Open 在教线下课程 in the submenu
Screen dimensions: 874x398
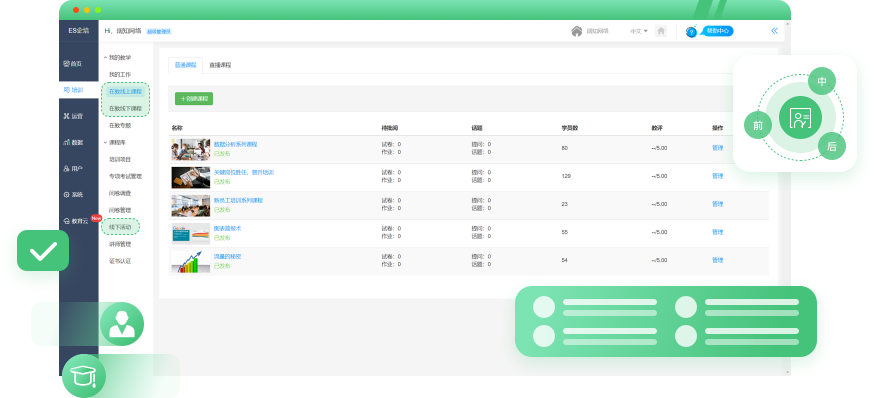point(125,108)
